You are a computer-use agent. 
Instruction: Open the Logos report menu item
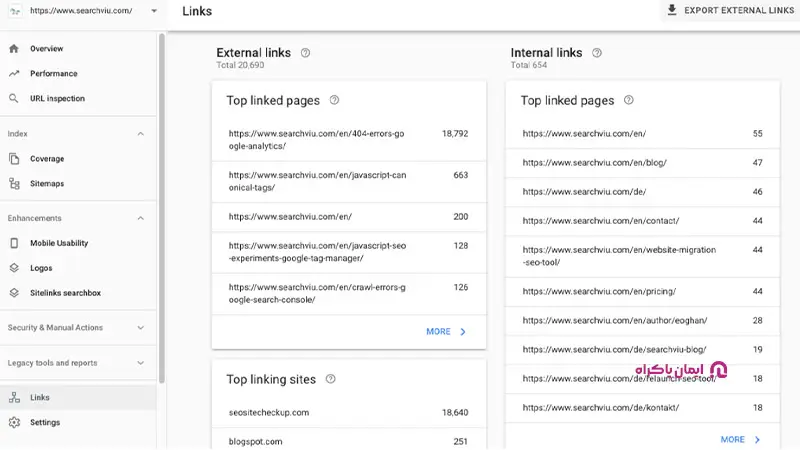pos(40,268)
